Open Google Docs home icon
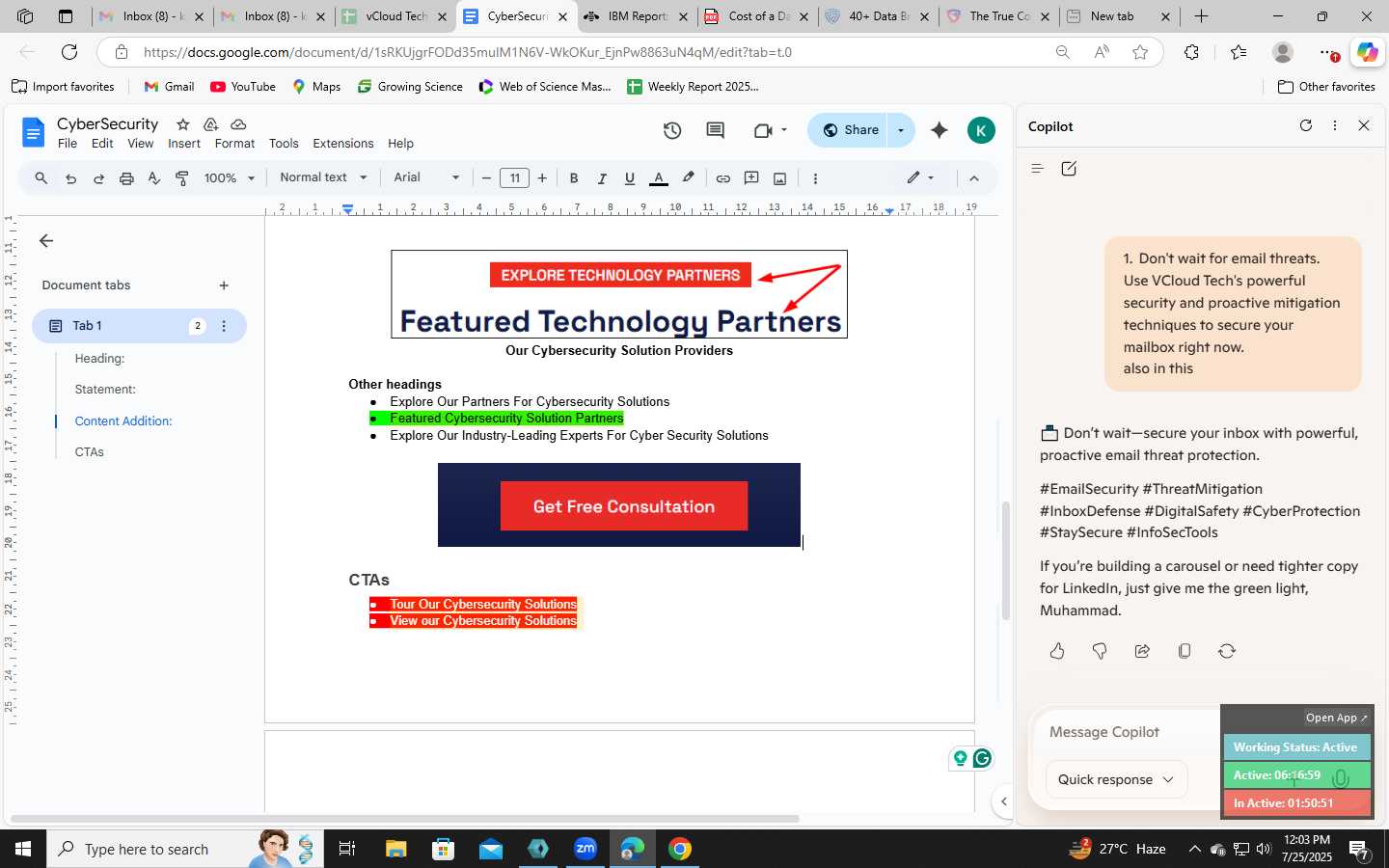This screenshot has width=1389, height=868. [33, 132]
